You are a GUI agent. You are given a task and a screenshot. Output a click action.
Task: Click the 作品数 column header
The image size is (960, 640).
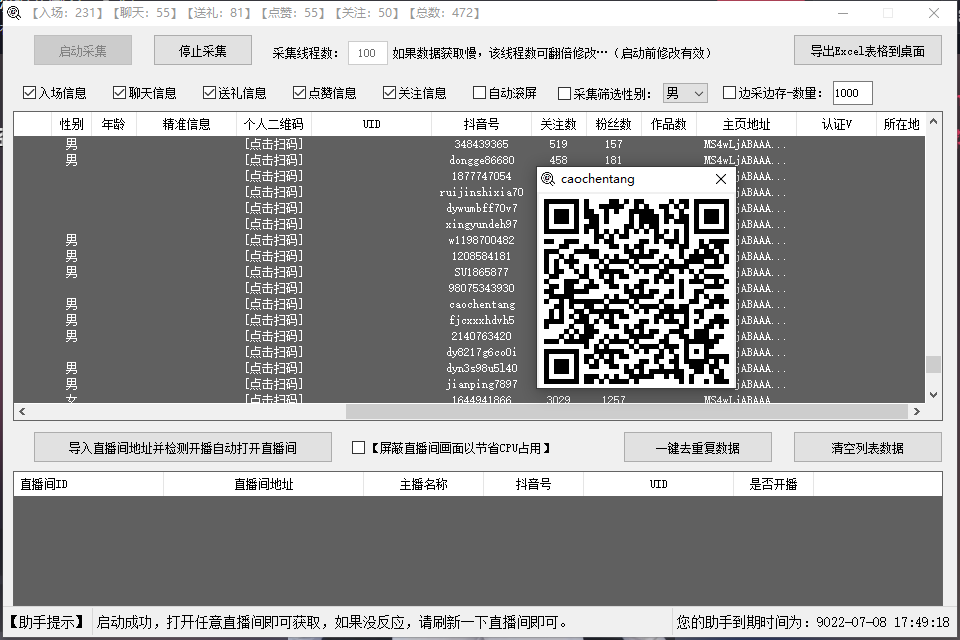tap(669, 124)
